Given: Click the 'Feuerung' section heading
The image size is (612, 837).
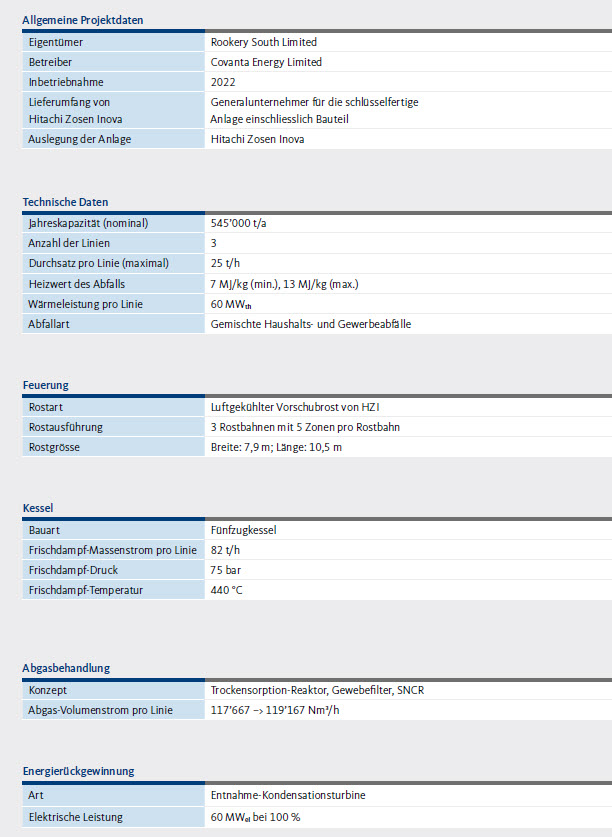Looking at the screenshot, I should pyautogui.click(x=45, y=385).
